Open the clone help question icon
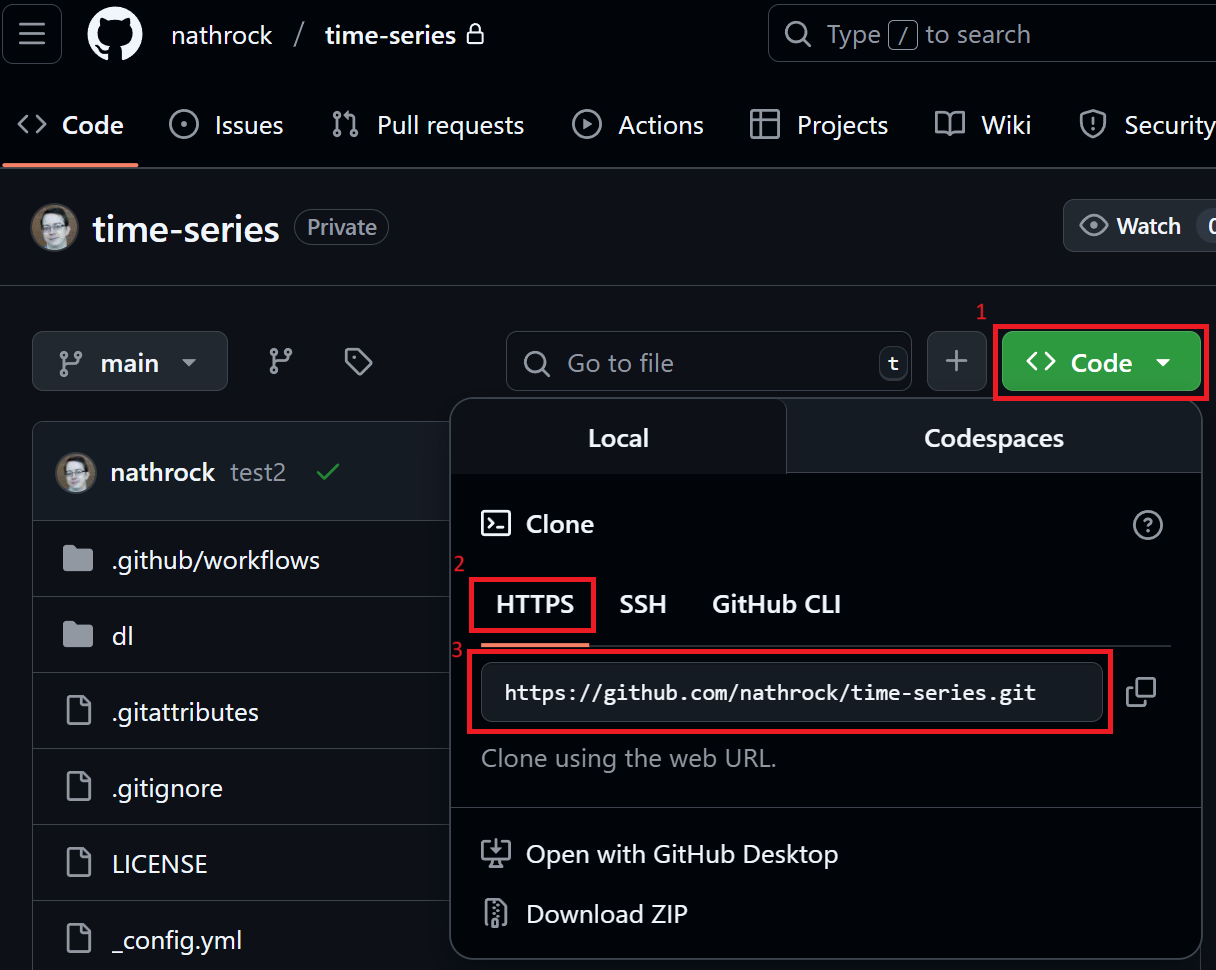Image resolution: width=1216 pixels, height=970 pixels. point(1147,524)
